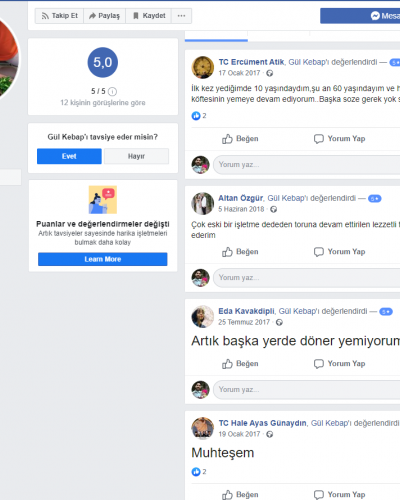This screenshot has width=400, height=500.
Task: Answer Evet to recommend Gül Kebap
Action: pyautogui.click(x=69, y=156)
